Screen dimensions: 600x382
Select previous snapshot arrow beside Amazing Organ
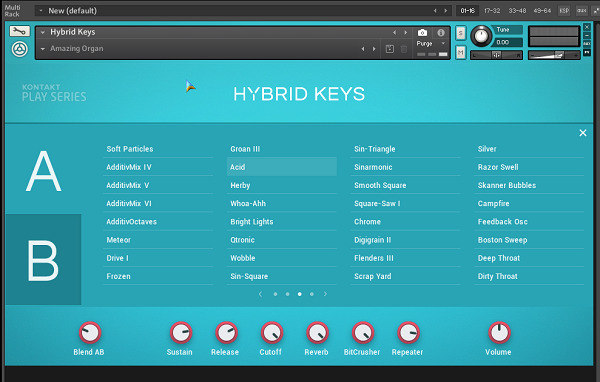(363, 49)
